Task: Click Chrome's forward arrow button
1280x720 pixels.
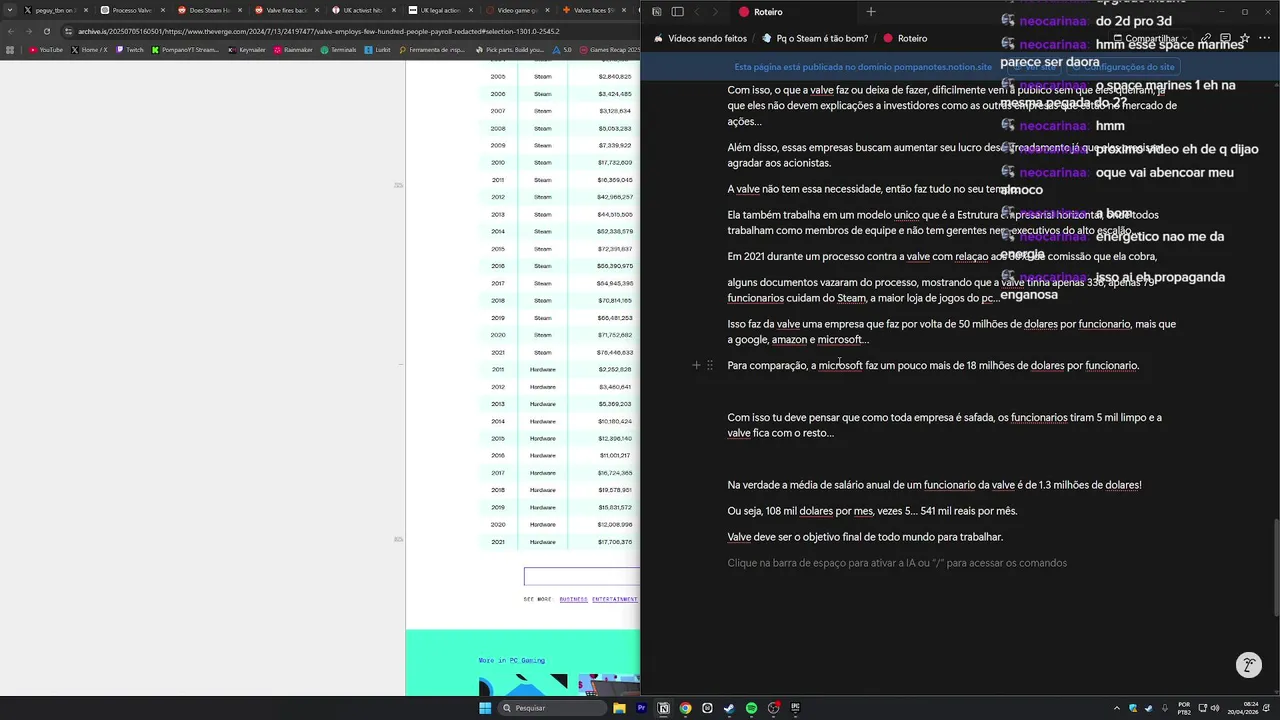Action: point(28,31)
